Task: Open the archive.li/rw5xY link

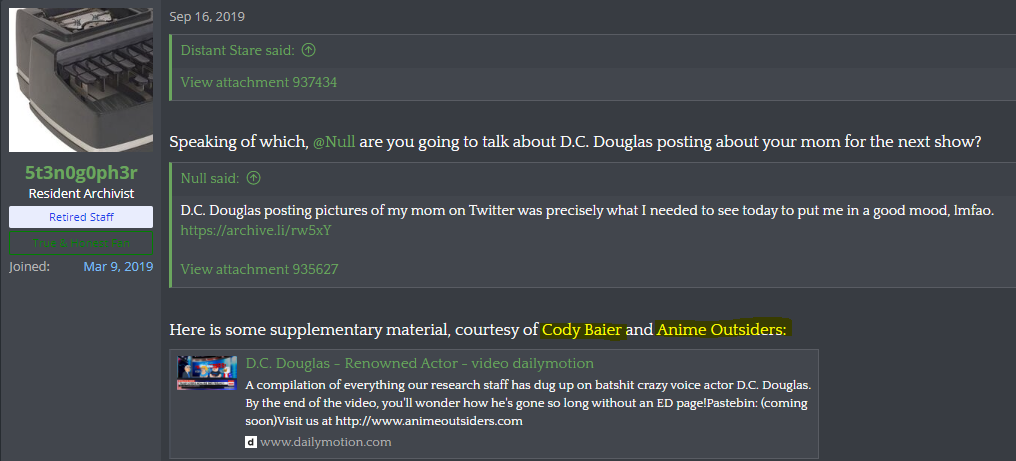Action: pyautogui.click(x=256, y=230)
